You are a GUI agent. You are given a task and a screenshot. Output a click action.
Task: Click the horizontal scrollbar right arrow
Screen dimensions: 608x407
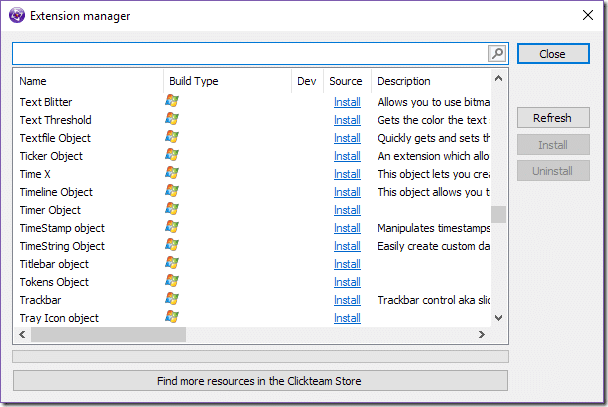coord(482,335)
